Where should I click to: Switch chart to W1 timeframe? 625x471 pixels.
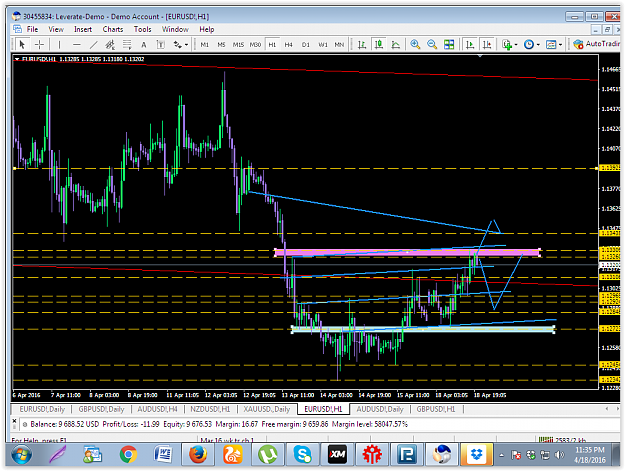point(322,45)
